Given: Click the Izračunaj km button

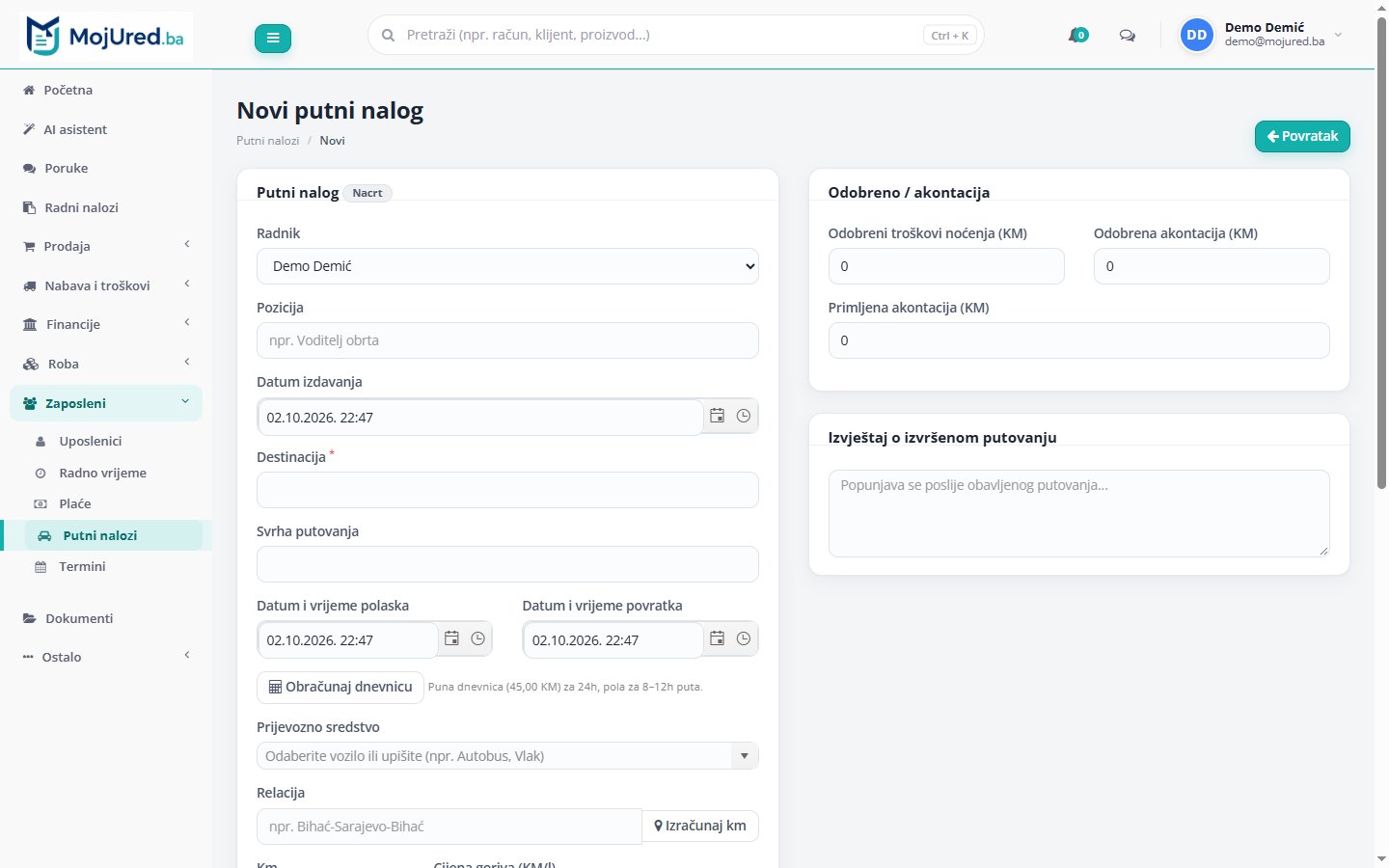Looking at the screenshot, I should tap(700, 826).
